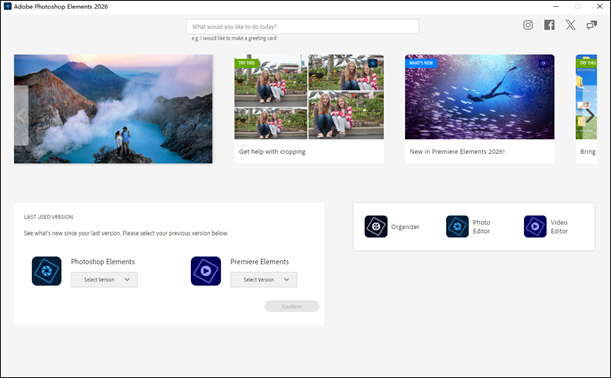This screenshot has width=611, height=378.
Task: Click the TRY THIS badge on cropping card
Action: tap(247, 63)
